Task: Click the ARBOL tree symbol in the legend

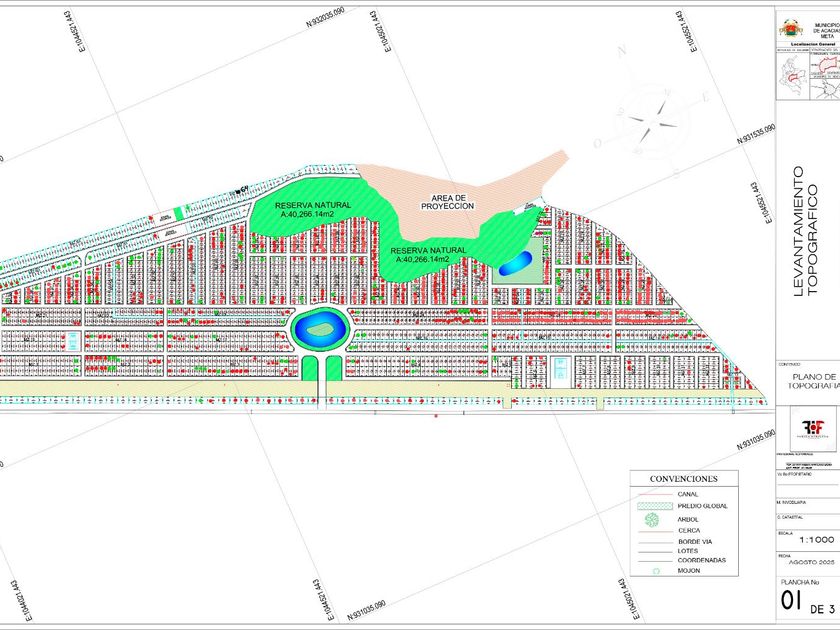Action: (651, 519)
